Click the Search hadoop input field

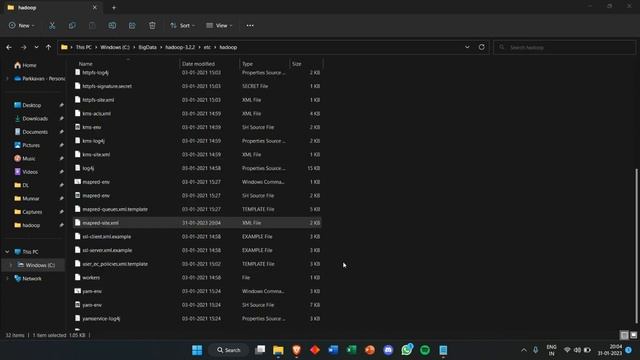(564, 47)
